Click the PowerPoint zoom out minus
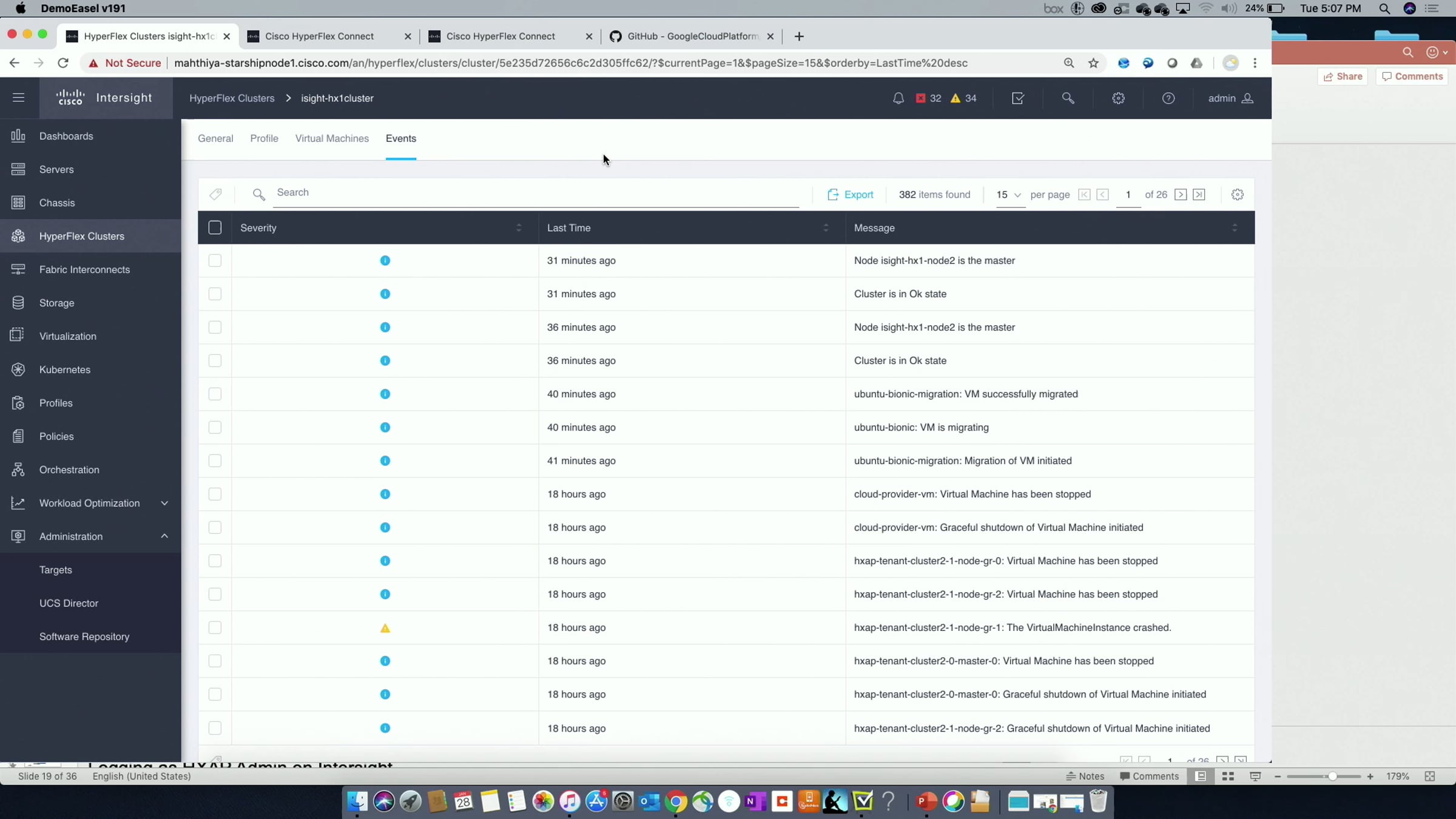Screen dimensions: 1456x819 pos(1278,777)
